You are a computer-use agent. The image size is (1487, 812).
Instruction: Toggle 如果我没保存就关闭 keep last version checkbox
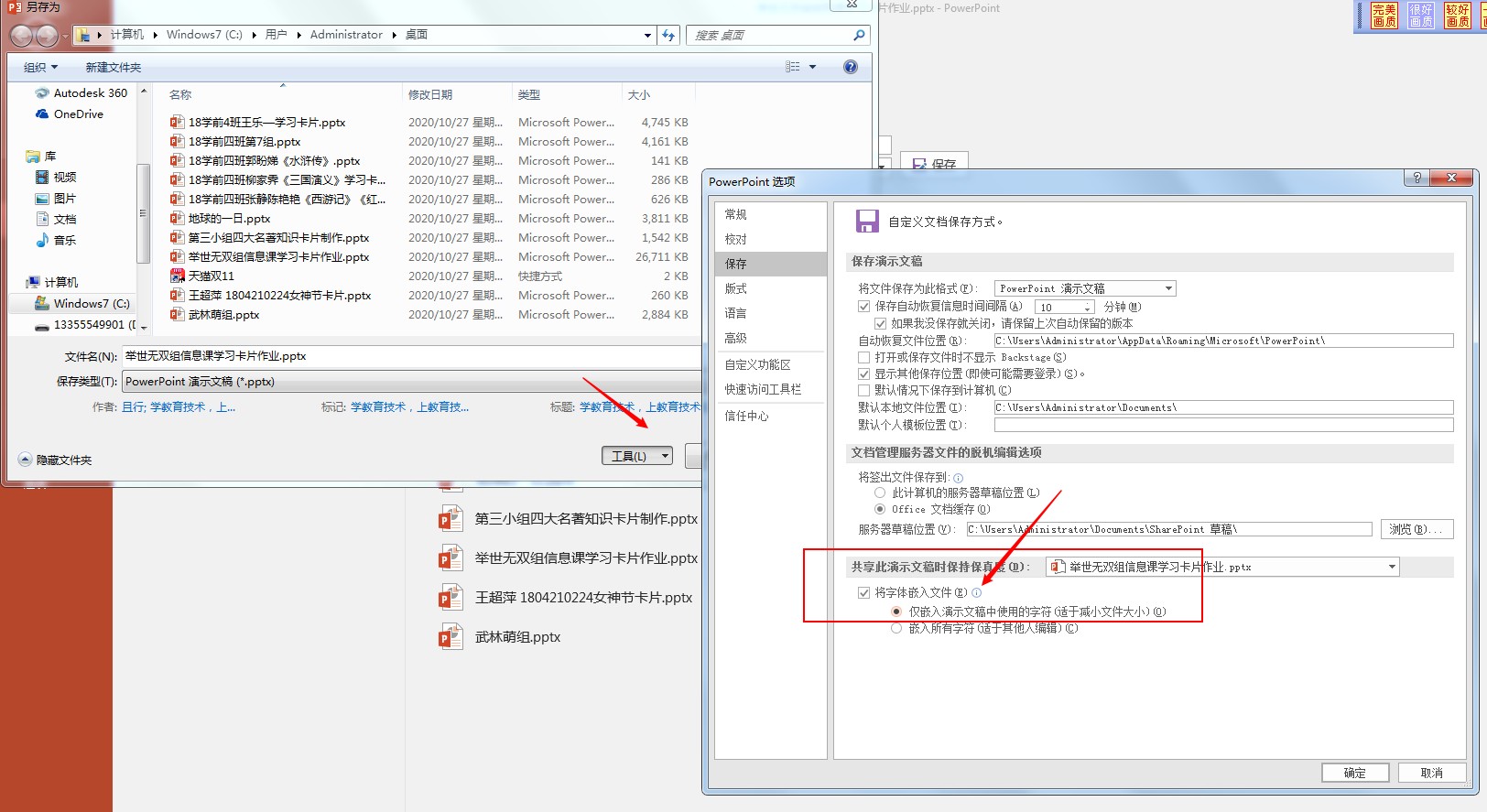pyautogui.click(x=880, y=323)
